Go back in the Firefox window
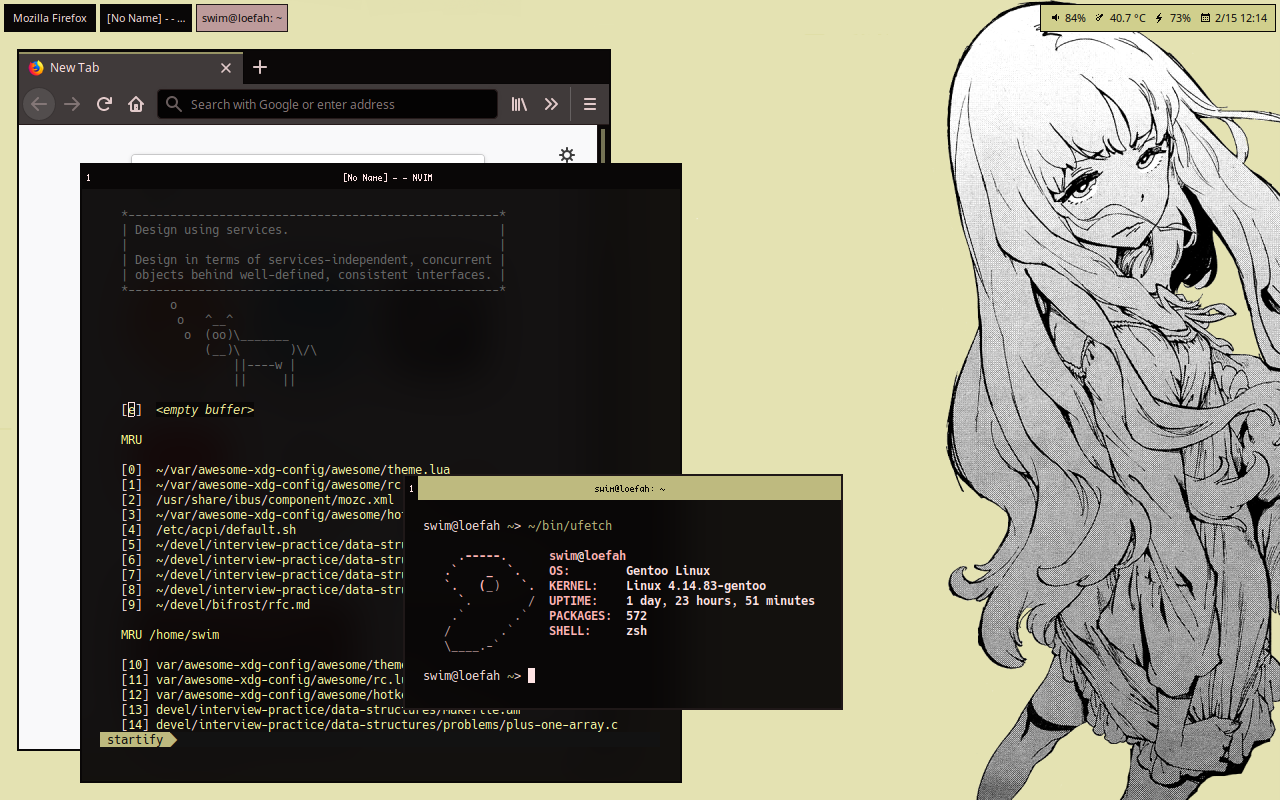 pos(39,104)
